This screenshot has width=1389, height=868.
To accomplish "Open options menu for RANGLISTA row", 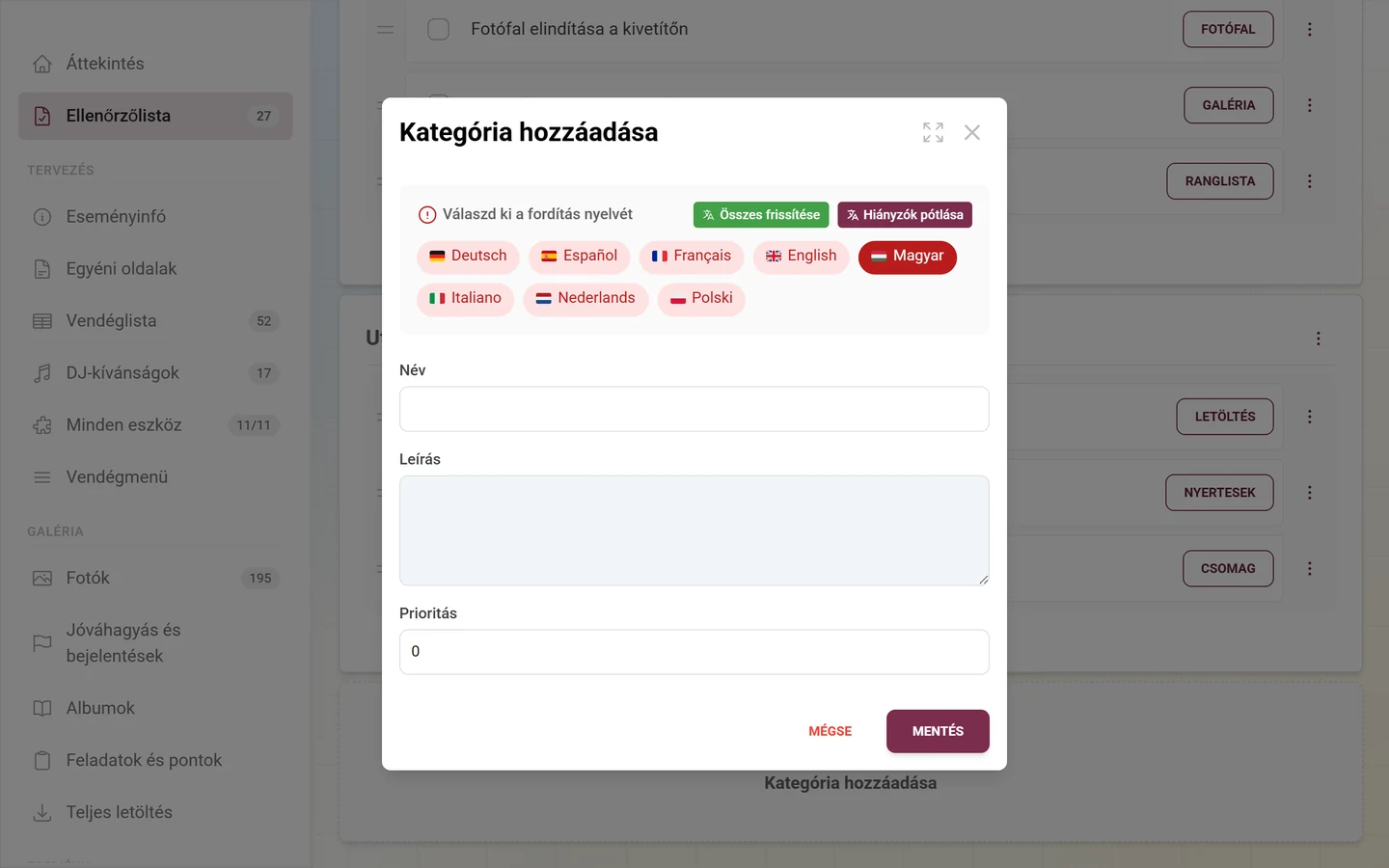I will click(1310, 181).
